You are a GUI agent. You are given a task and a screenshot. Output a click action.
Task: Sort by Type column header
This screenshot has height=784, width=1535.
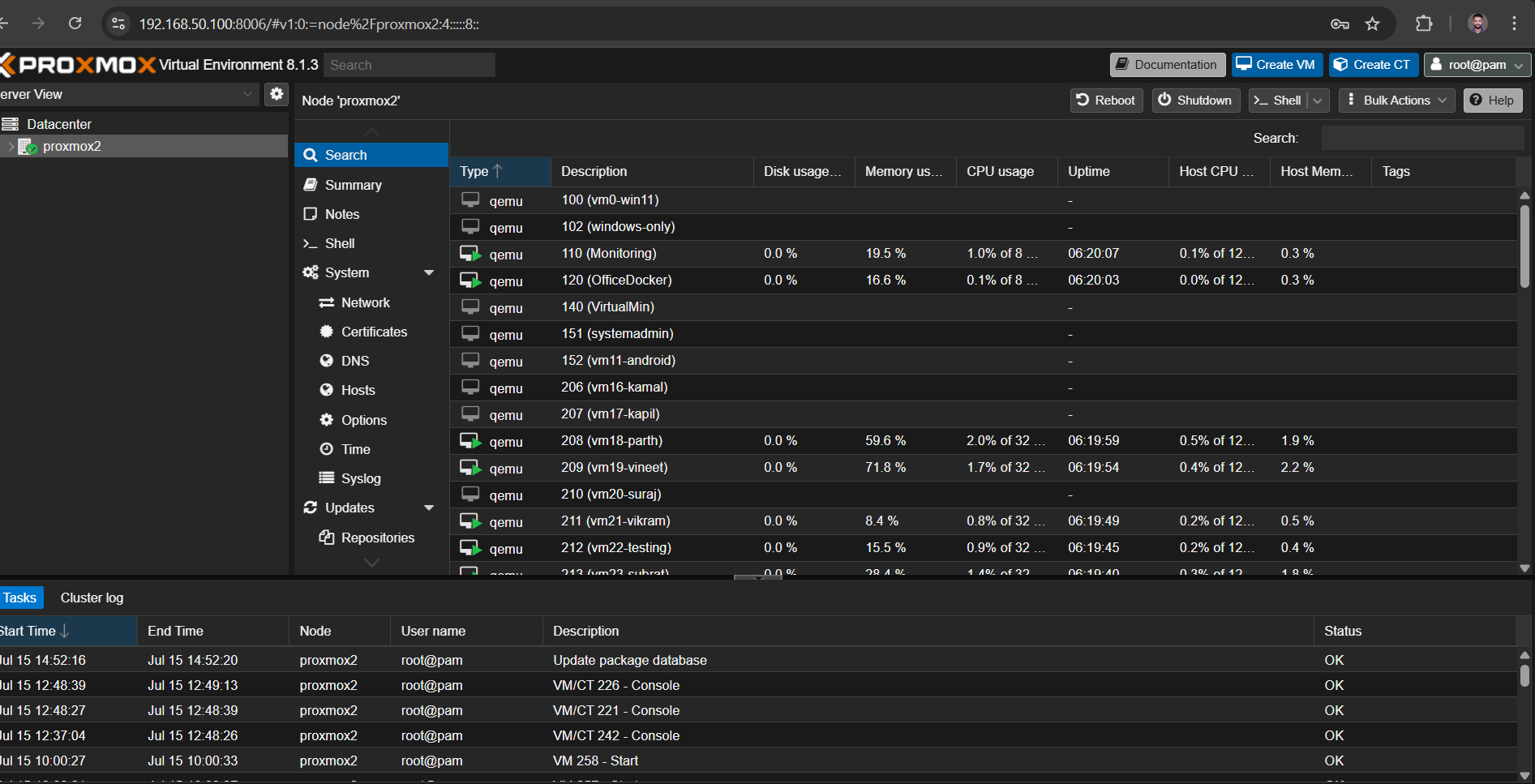[x=500, y=171]
